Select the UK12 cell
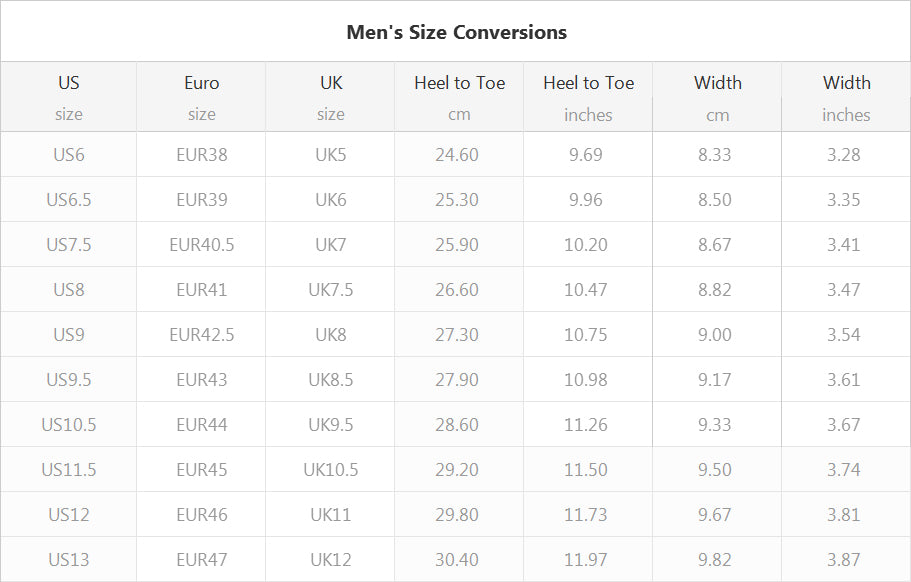The height and width of the screenshot is (582, 911). 330,559
